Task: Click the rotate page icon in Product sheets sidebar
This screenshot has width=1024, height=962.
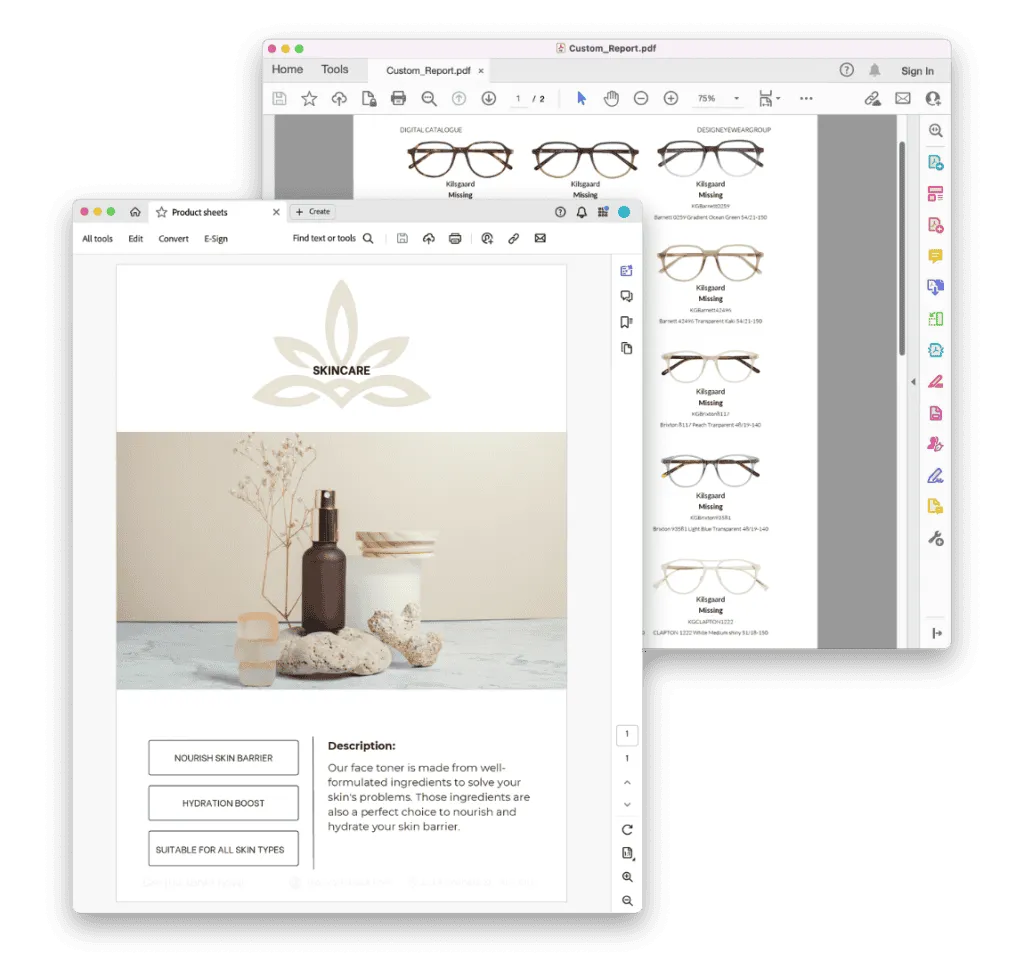Action: [x=627, y=829]
